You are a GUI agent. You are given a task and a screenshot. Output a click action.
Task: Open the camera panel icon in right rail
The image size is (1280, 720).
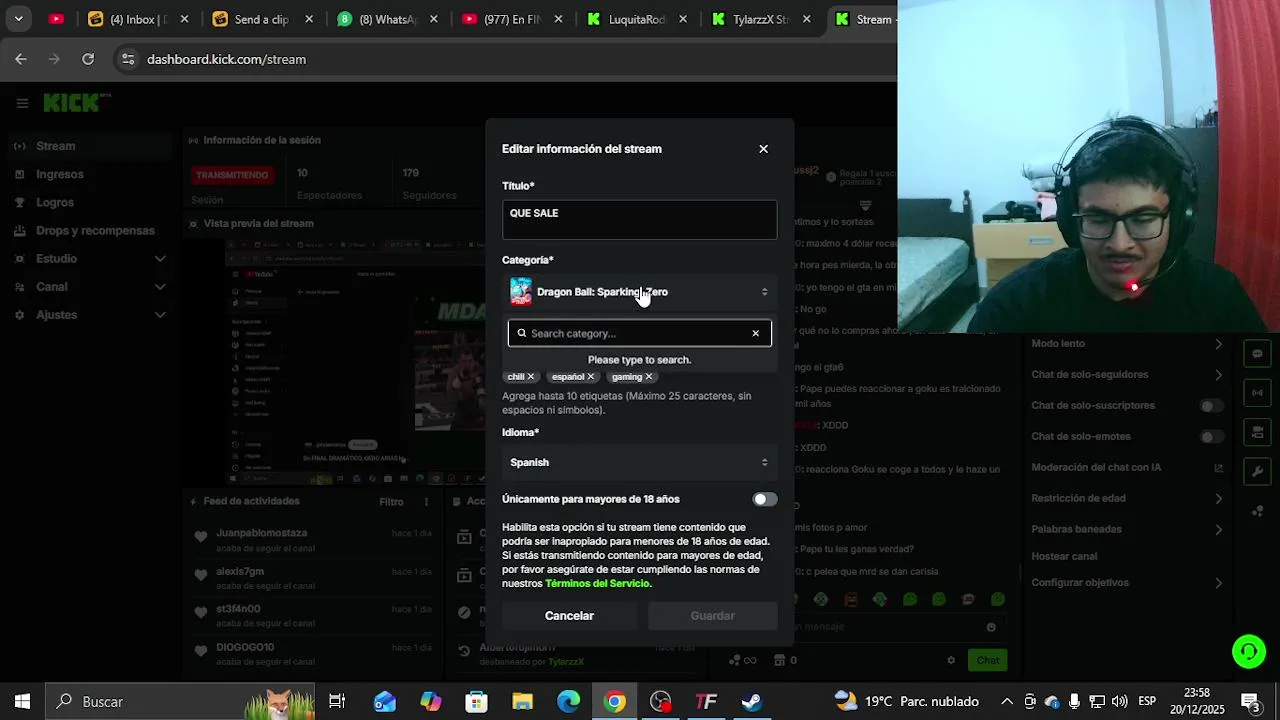coord(1257,432)
